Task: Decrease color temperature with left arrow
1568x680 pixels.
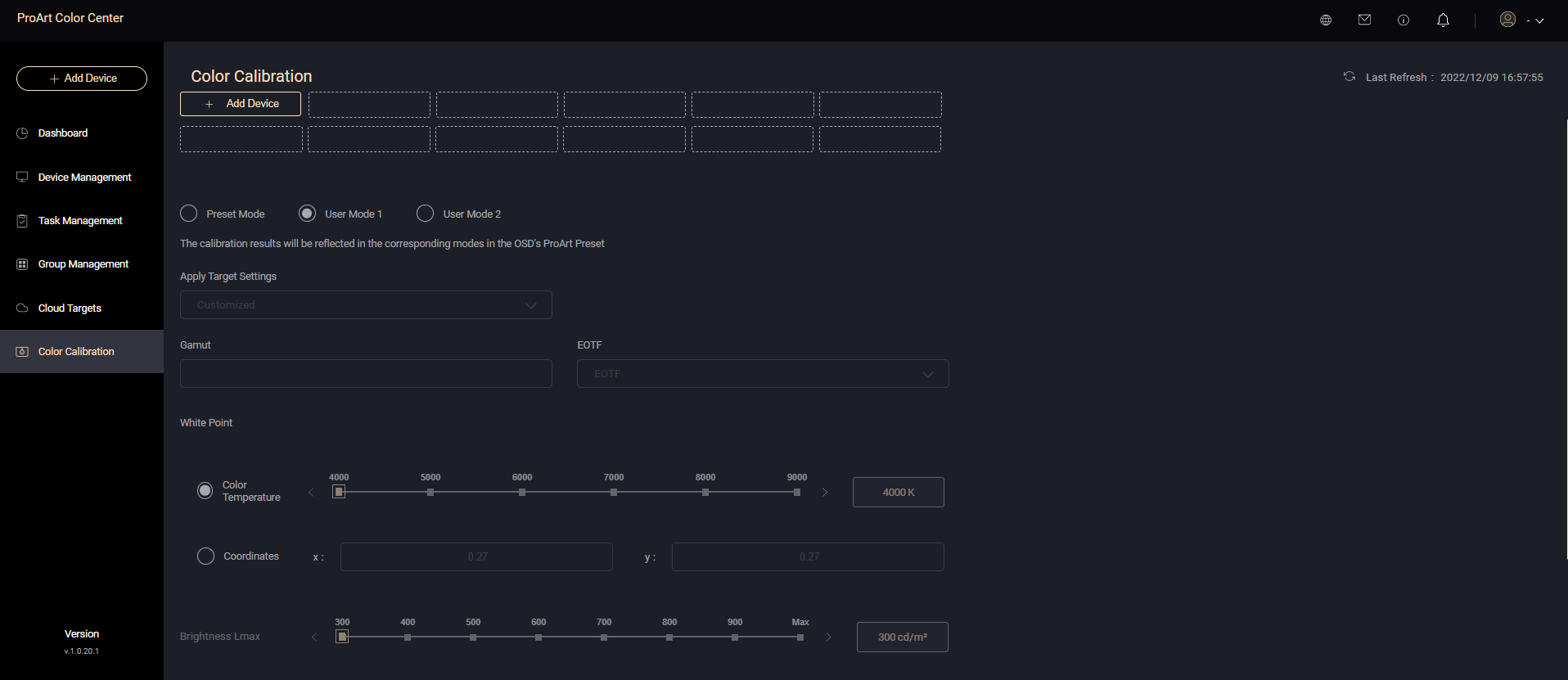Action: (311, 492)
